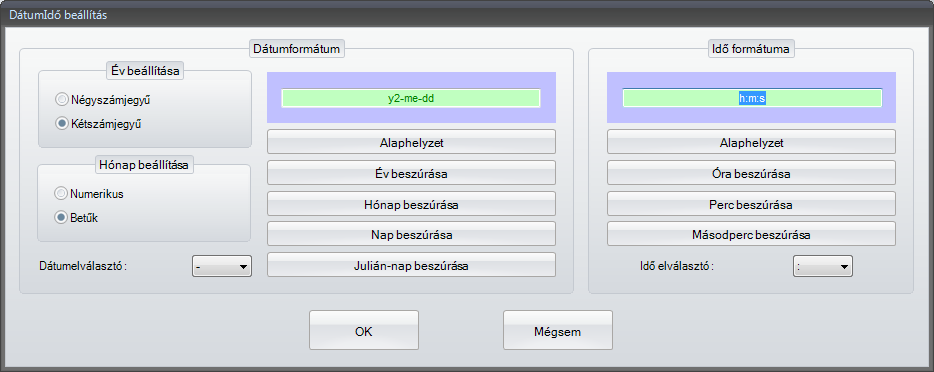
Task: Insert day with Nap beszúrása
Action: (411, 235)
